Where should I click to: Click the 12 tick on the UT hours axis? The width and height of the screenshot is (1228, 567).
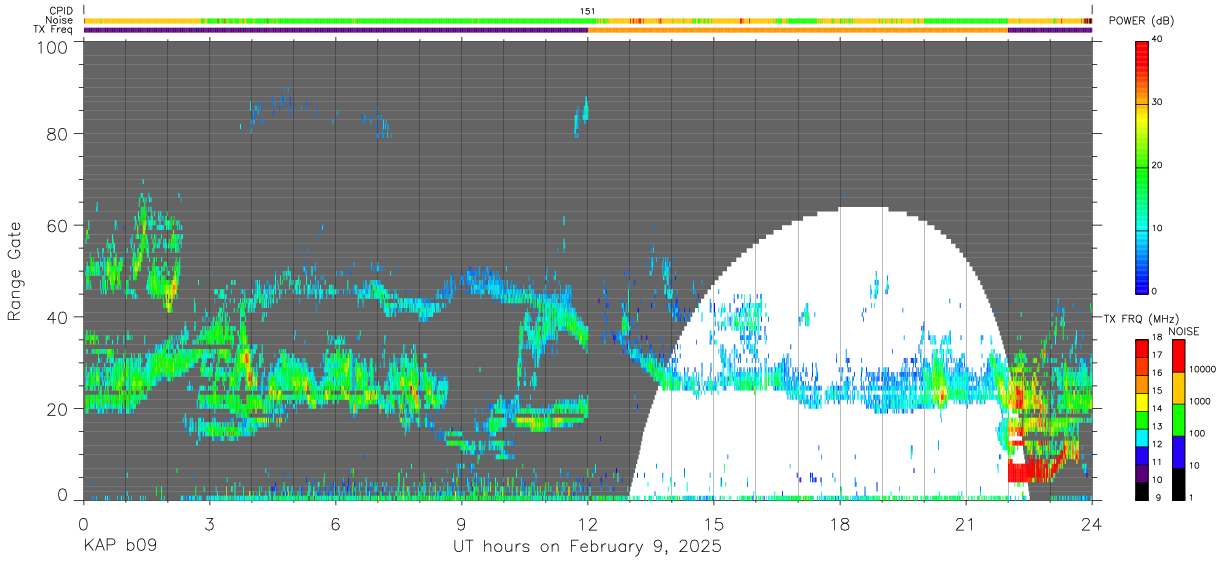click(588, 524)
